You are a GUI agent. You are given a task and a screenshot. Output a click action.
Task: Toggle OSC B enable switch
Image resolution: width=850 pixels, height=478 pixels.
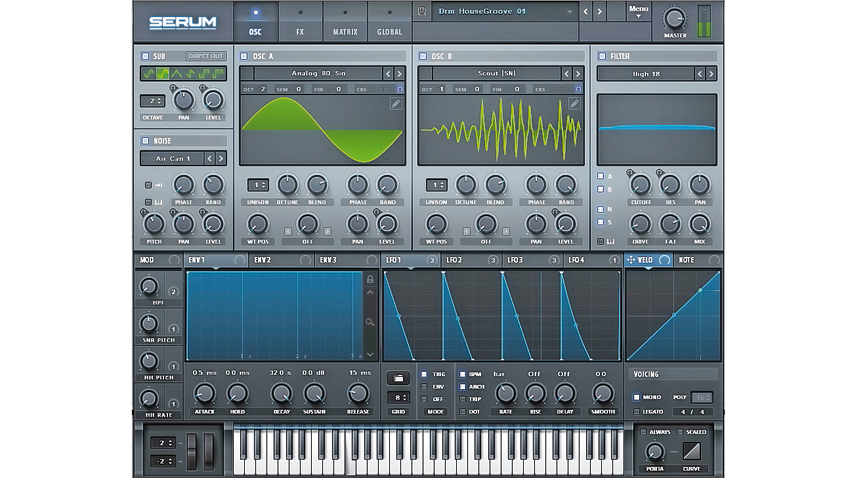[x=423, y=56]
